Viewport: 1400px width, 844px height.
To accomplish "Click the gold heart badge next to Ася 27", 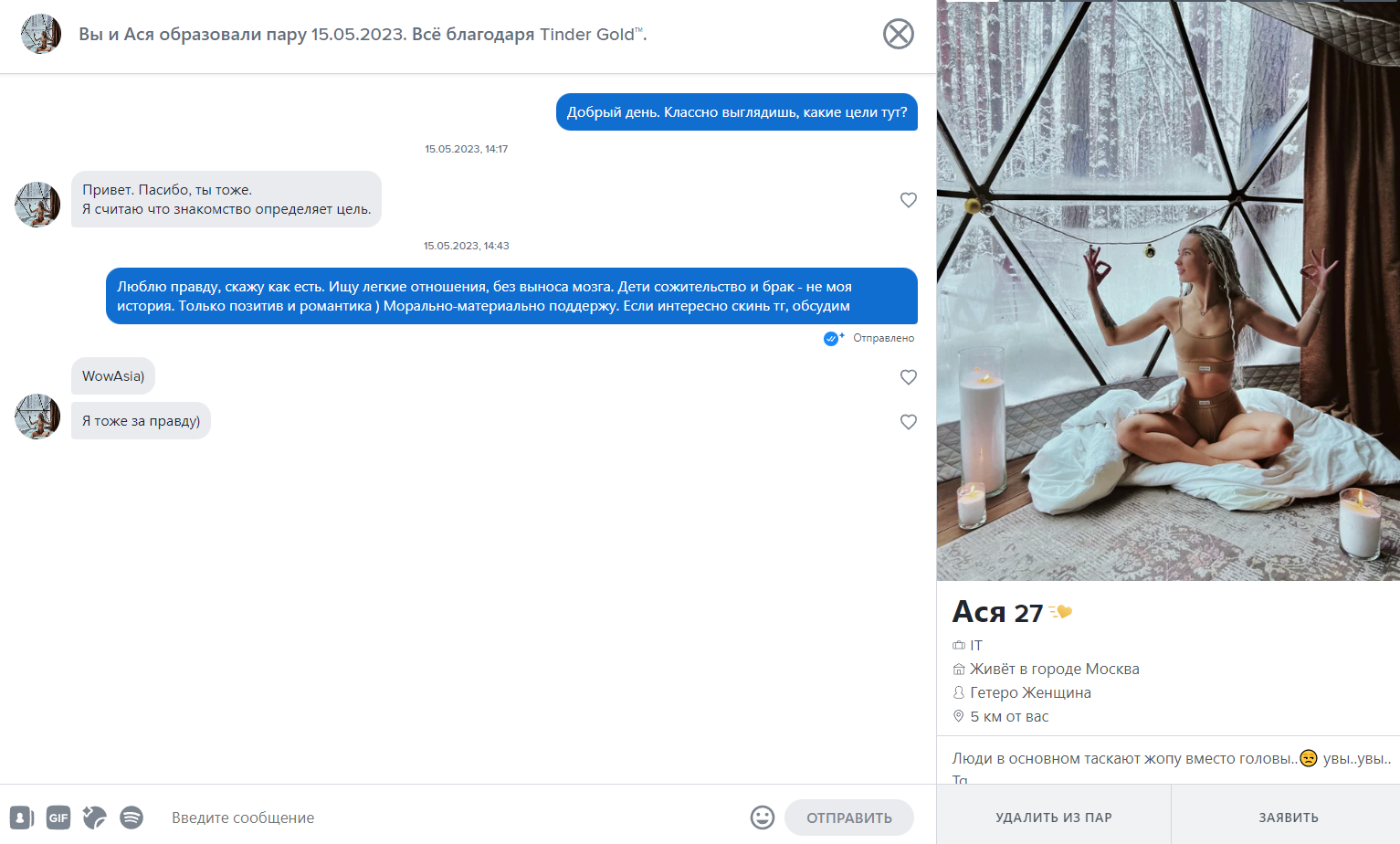I will [1060, 611].
